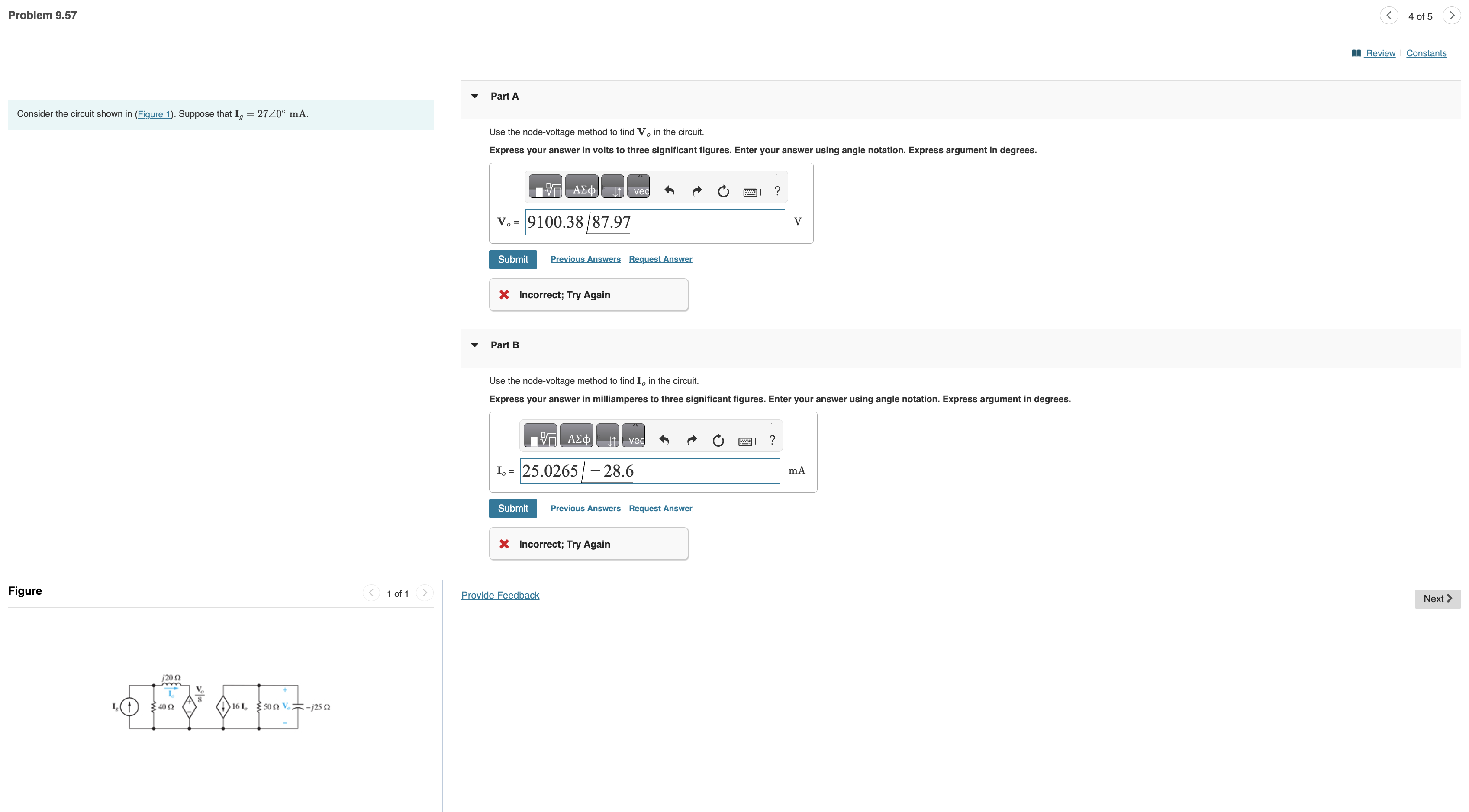Undo last edit in Part B
The width and height of the screenshot is (1469, 812).
point(664,440)
